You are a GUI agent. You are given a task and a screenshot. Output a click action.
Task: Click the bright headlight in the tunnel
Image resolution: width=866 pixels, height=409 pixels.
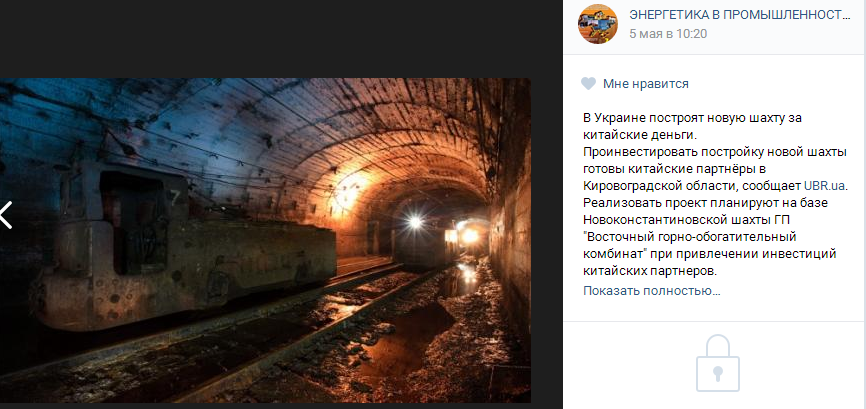coord(414,222)
